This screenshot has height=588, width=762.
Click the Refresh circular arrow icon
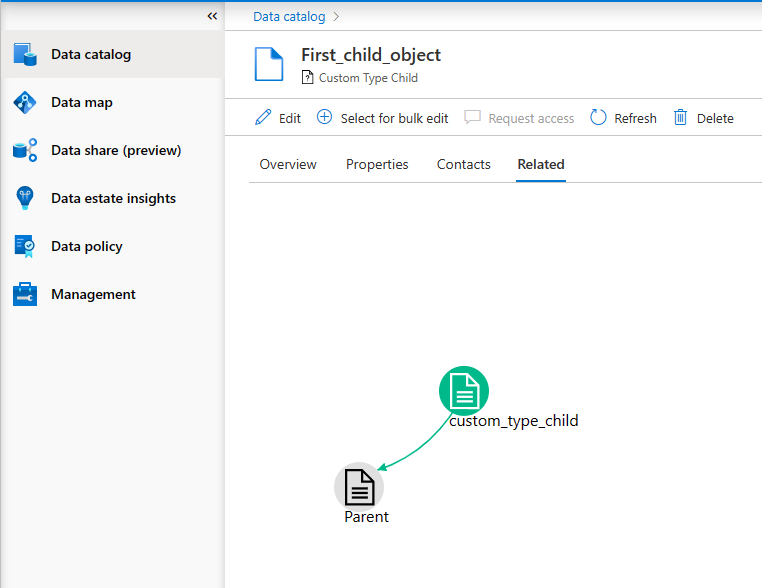click(x=599, y=118)
